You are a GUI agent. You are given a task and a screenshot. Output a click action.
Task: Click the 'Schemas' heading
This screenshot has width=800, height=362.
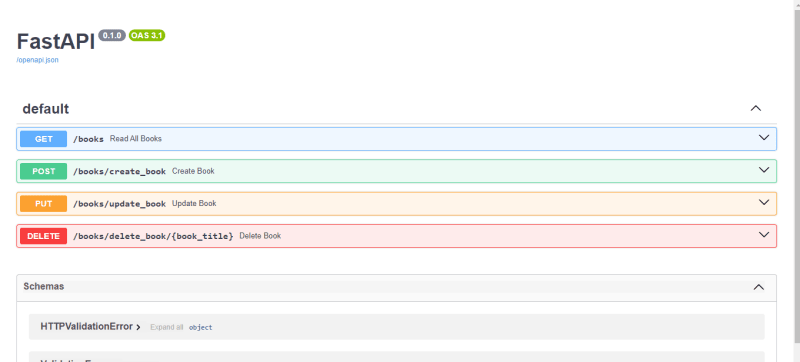44,287
